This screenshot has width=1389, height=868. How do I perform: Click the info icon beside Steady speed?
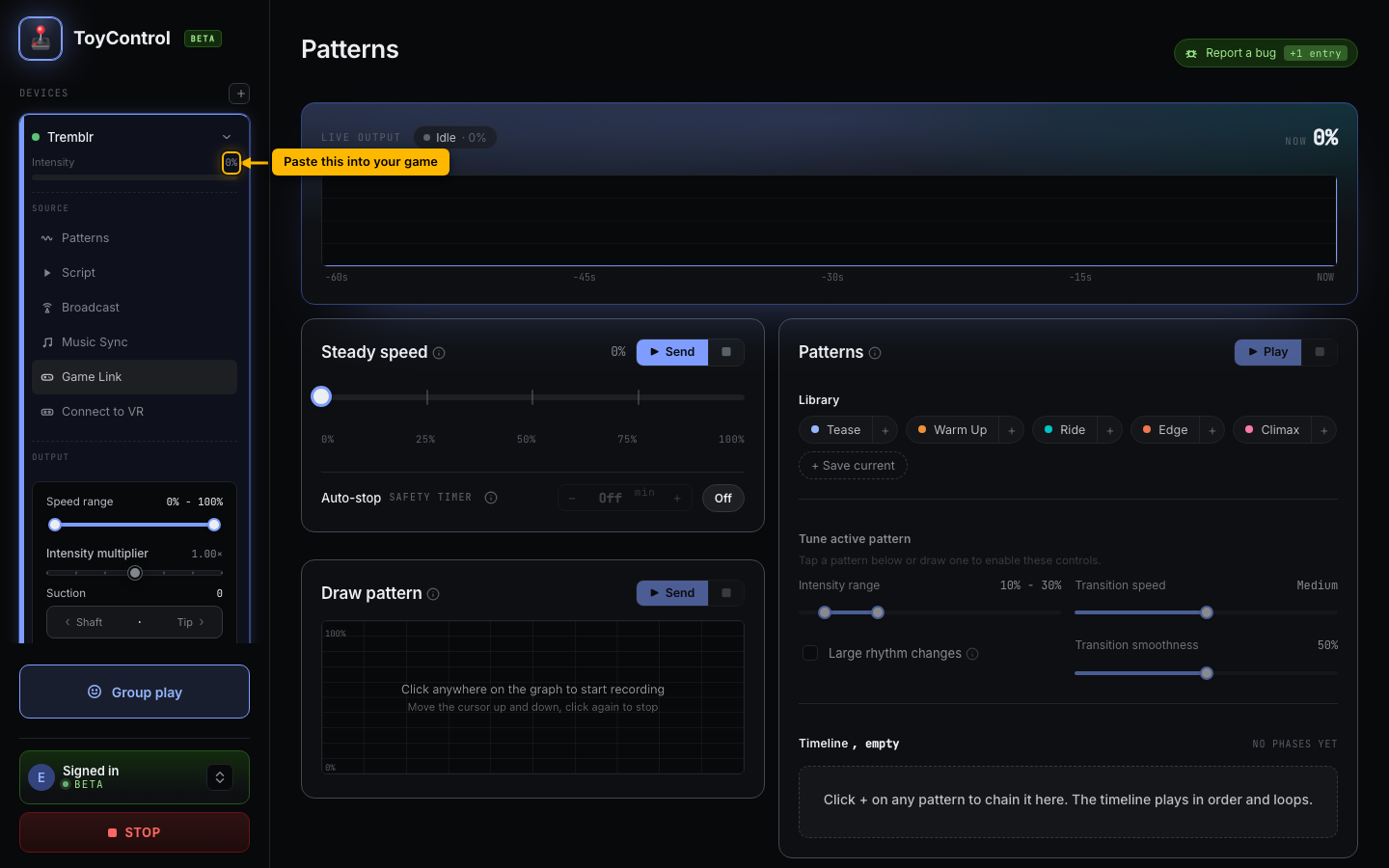coord(439,353)
